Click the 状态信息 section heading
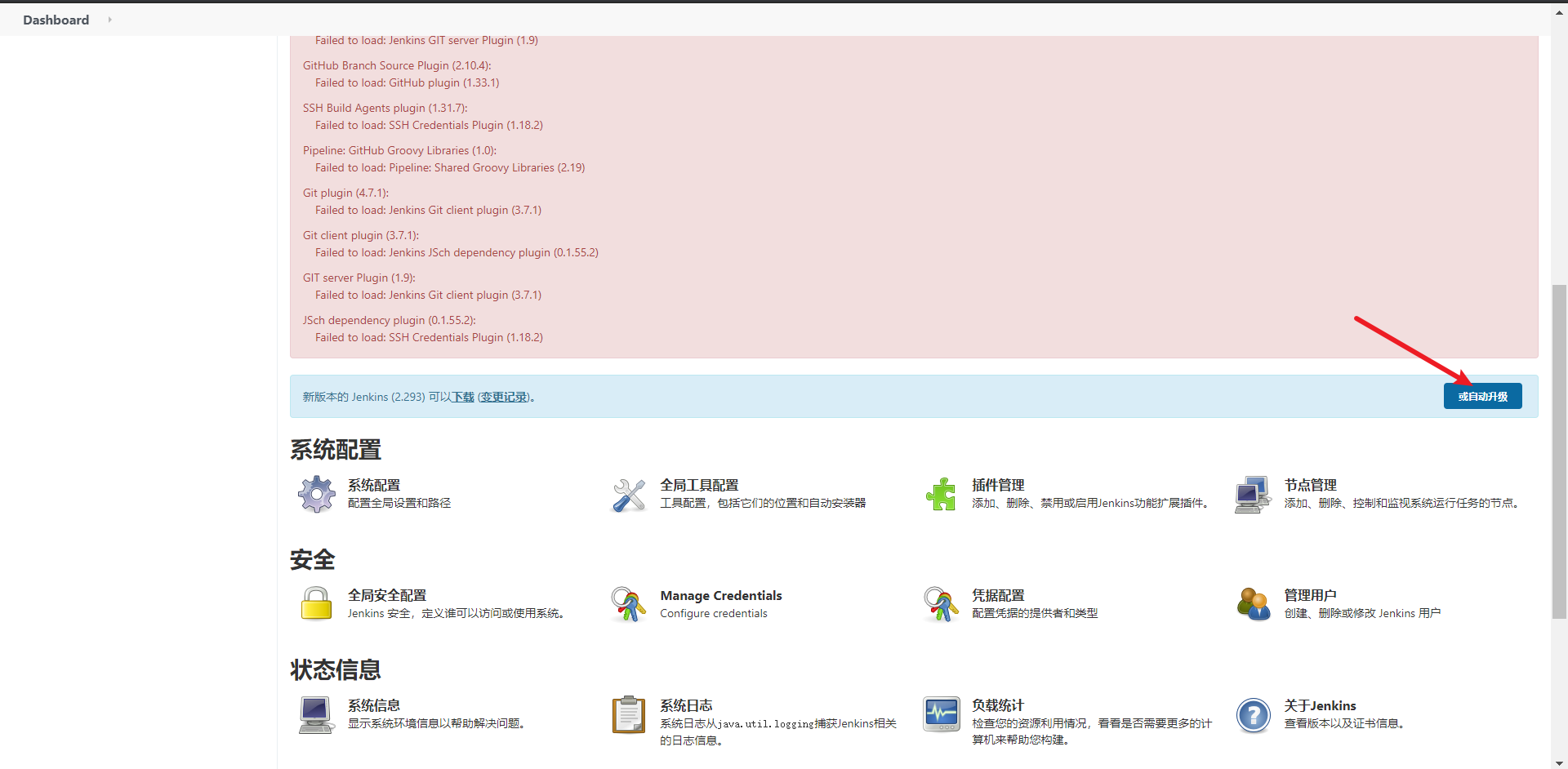 tap(336, 670)
